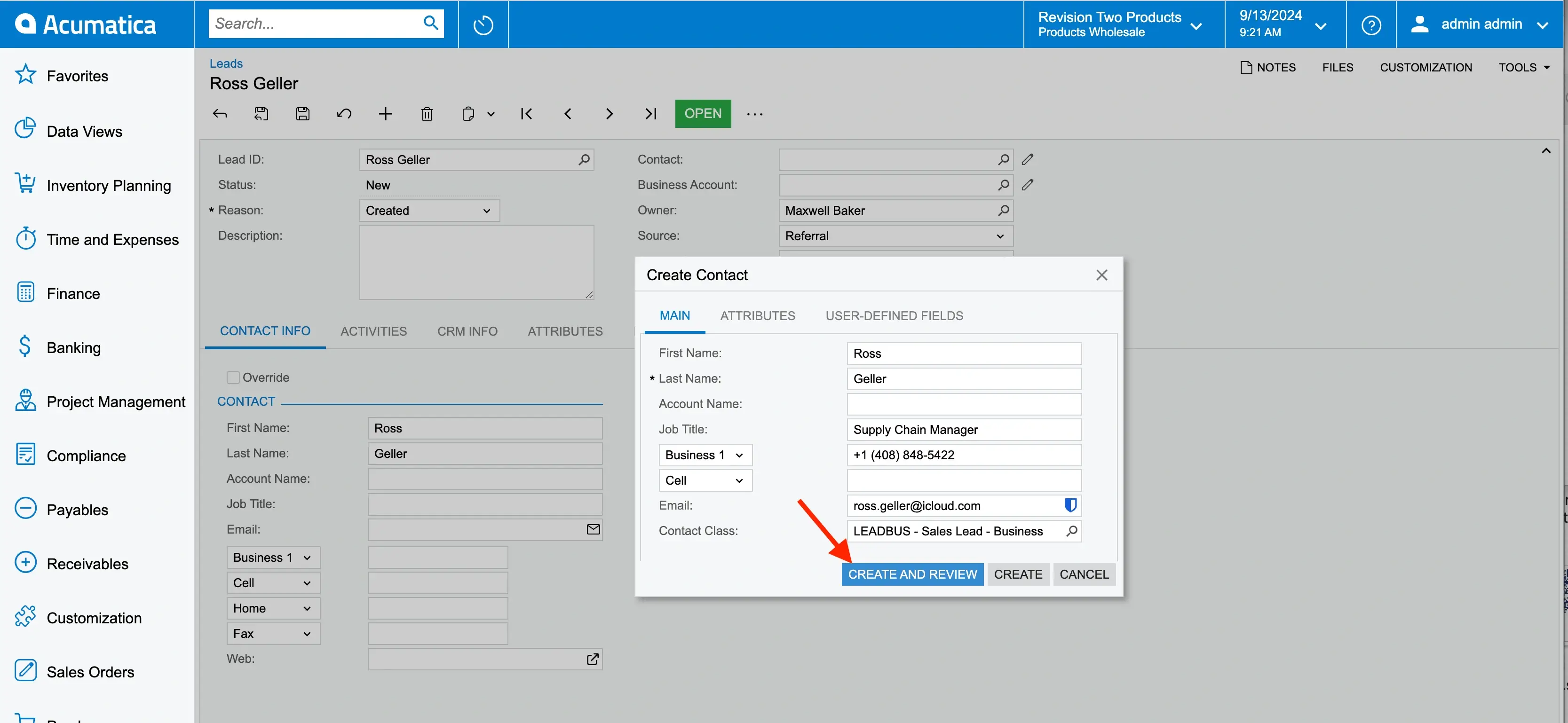Screen dimensions: 1568x723
Task: Switch to the ATTRIBUTES tab
Action: [x=757, y=315]
